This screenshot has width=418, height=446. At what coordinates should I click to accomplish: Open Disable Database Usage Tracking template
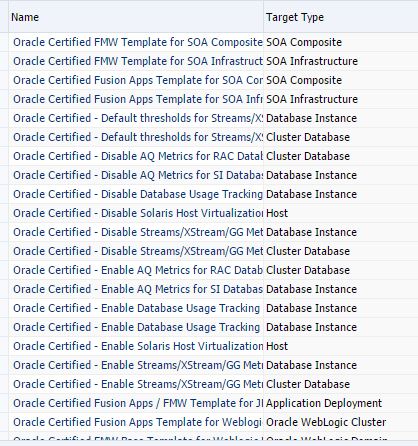(x=138, y=194)
